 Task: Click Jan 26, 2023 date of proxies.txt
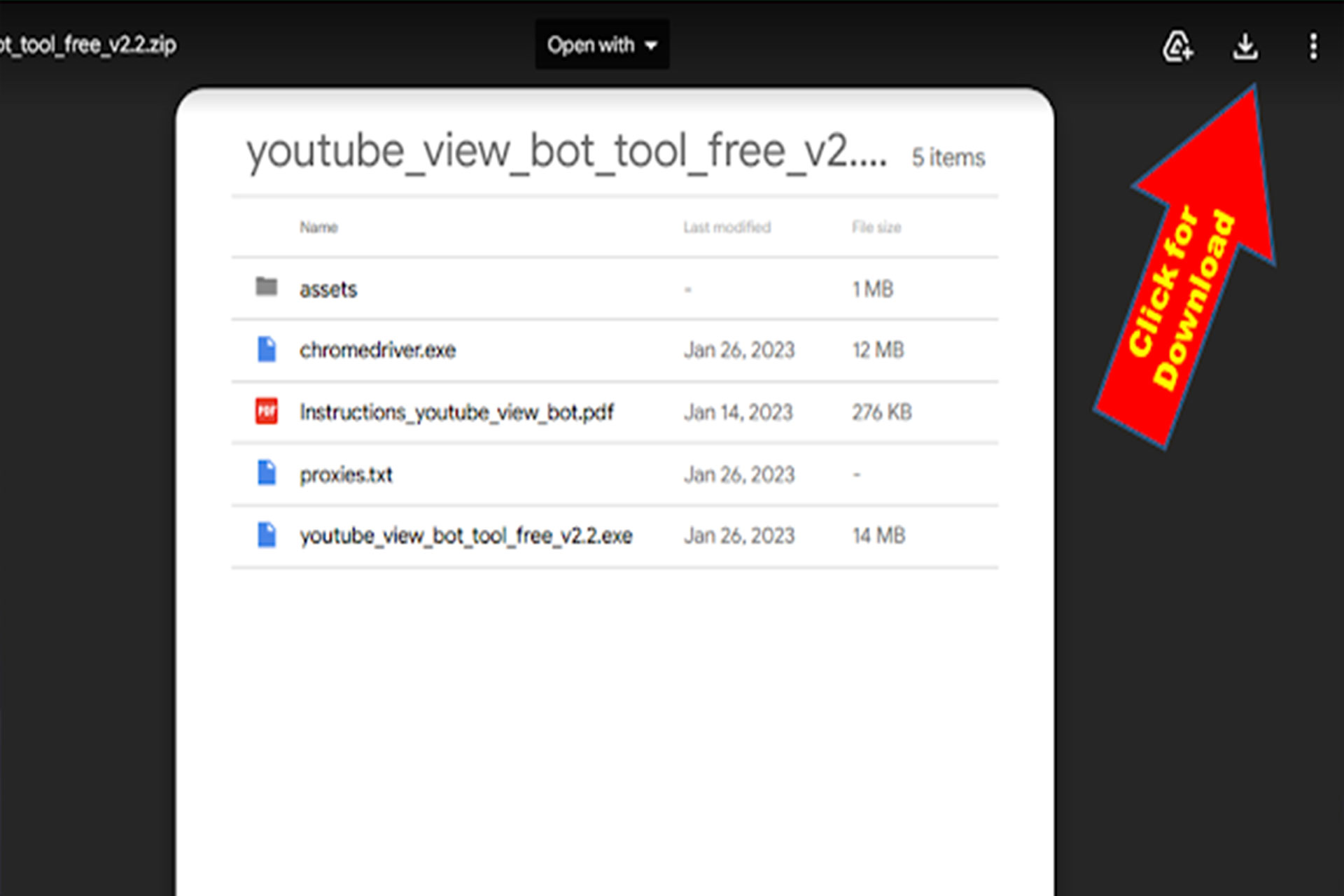coord(739,475)
